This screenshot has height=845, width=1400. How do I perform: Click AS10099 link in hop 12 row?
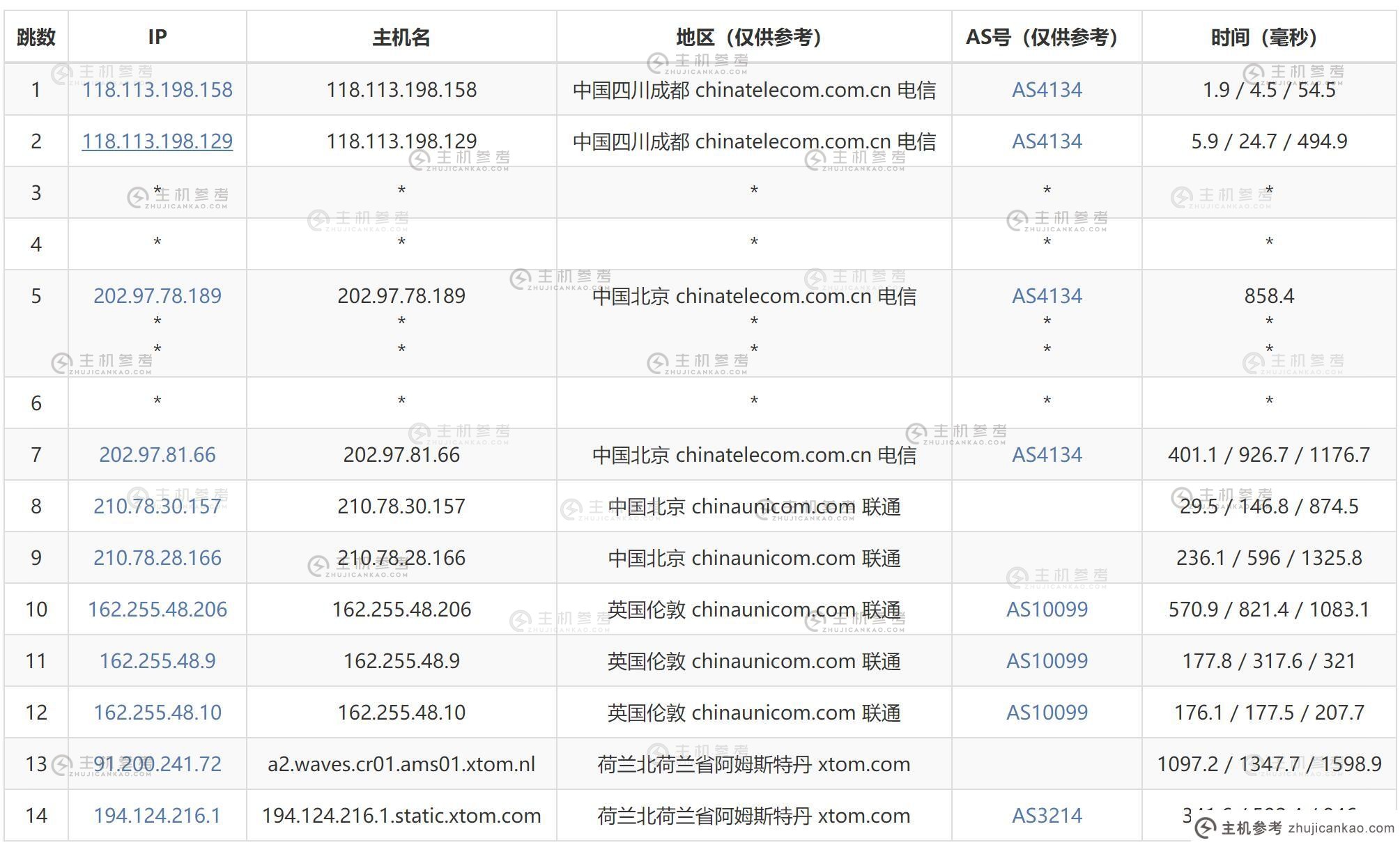coord(1047,713)
